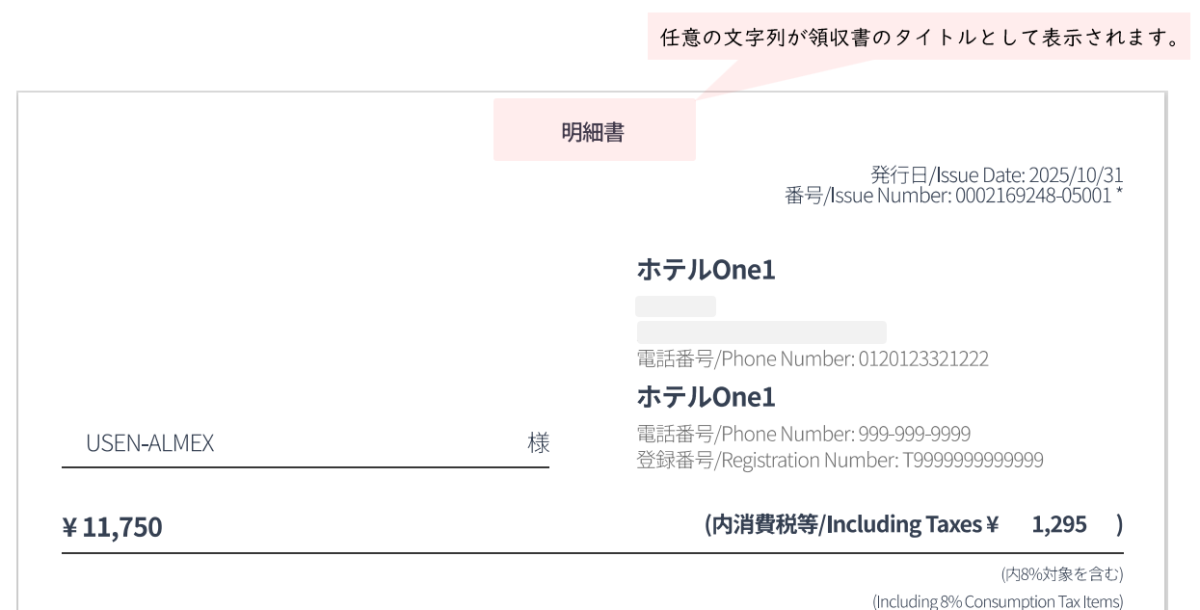1200x610 pixels.
Task: Click the USEN-ALMEX recipient name
Action: pos(137,444)
